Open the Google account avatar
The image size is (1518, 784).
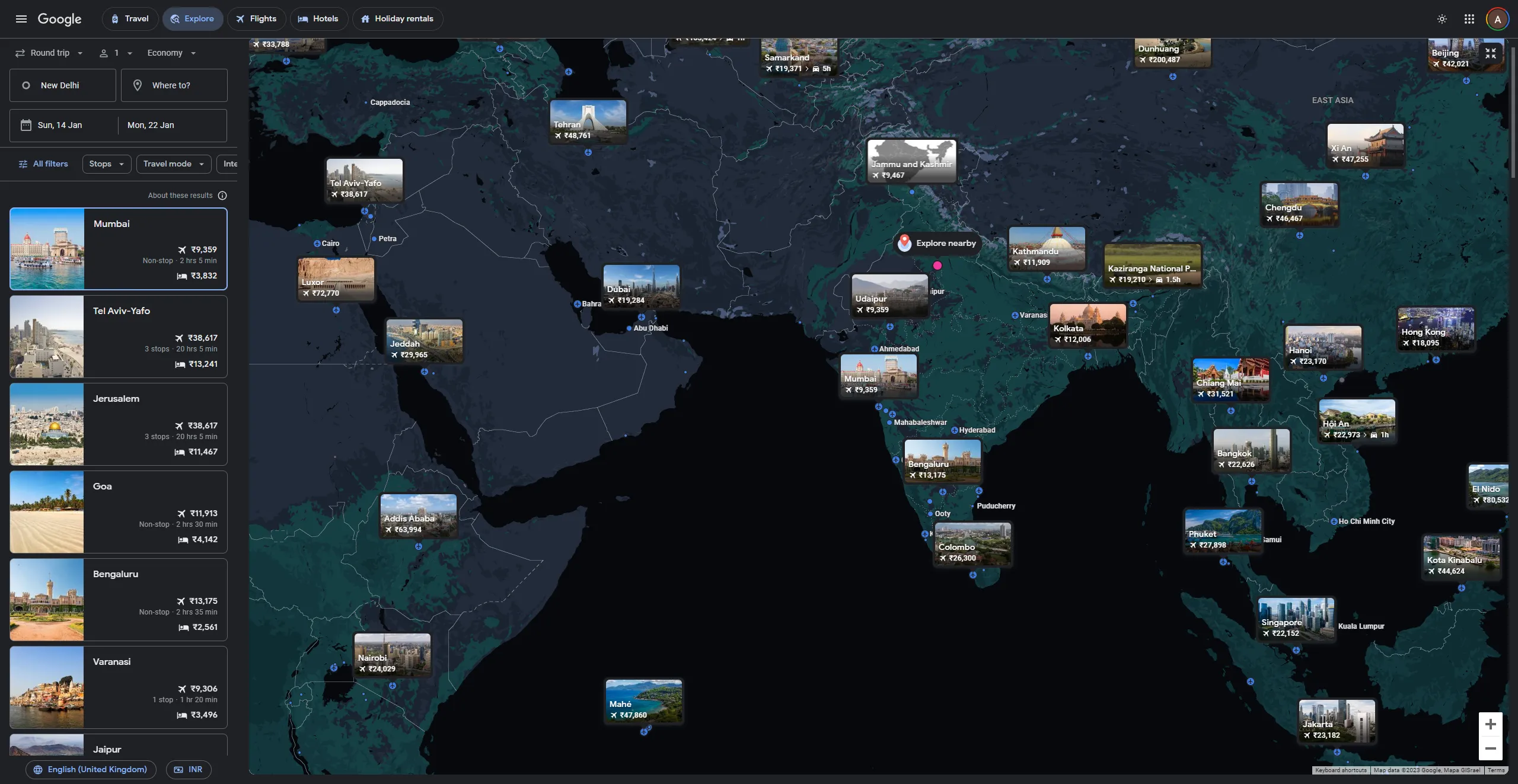[1497, 19]
